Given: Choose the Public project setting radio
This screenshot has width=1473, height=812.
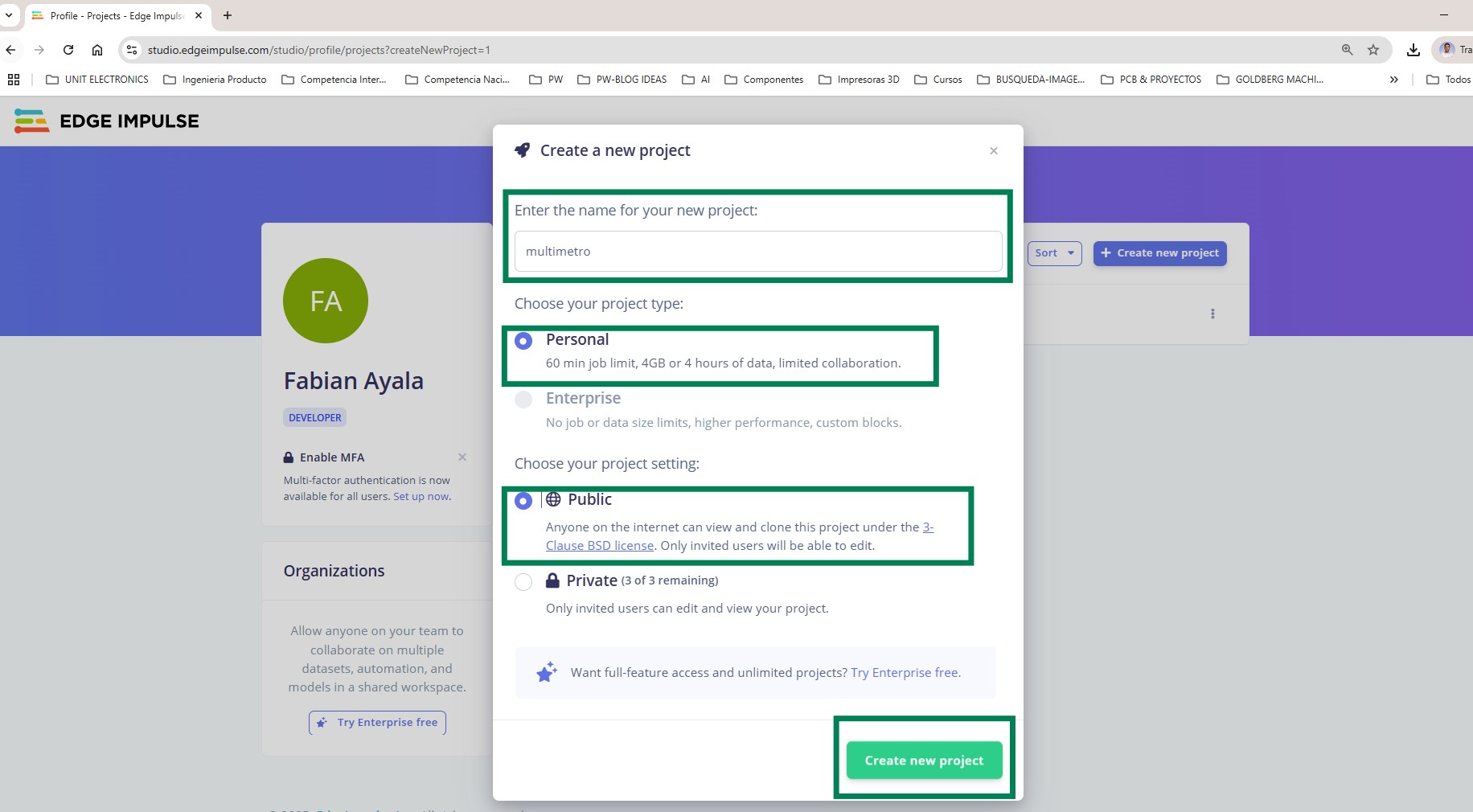Looking at the screenshot, I should coord(523,501).
